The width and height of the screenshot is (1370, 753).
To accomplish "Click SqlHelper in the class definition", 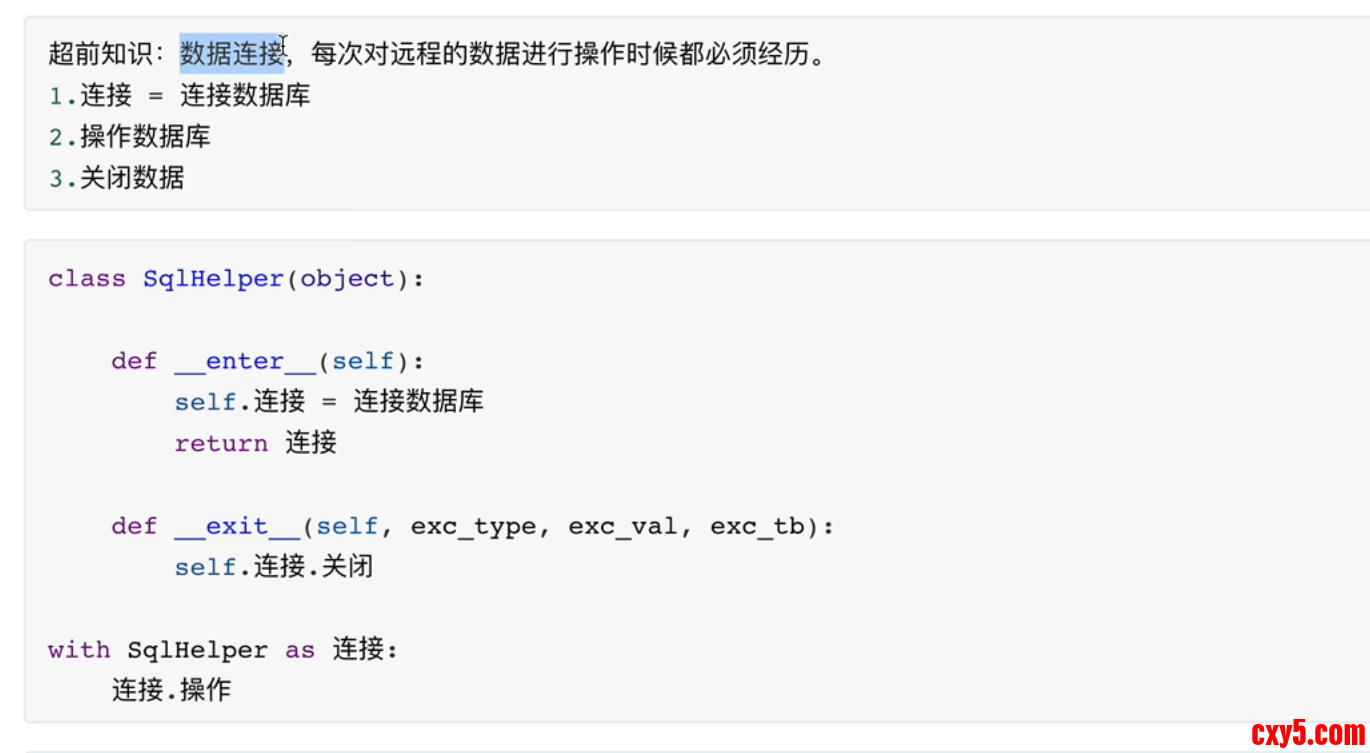I will pyautogui.click(x=213, y=279).
